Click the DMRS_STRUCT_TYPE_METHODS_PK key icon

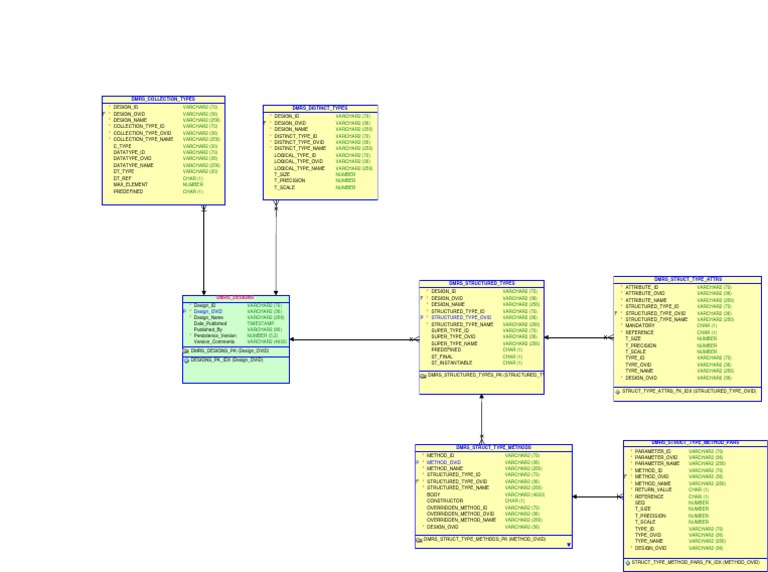coord(419,540)
